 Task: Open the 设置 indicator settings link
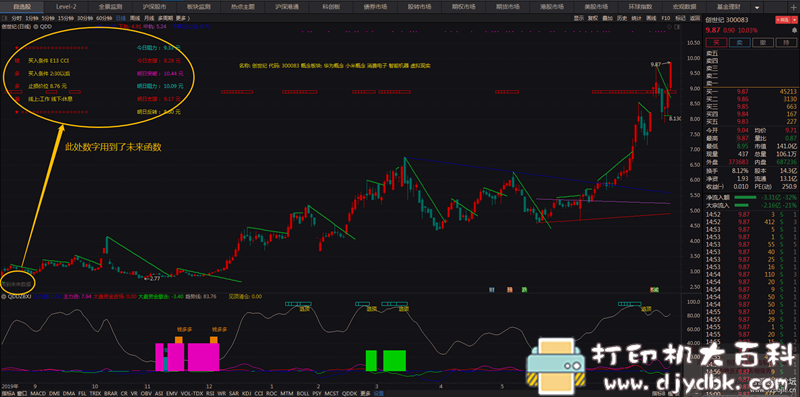click(x=379, y=393)
